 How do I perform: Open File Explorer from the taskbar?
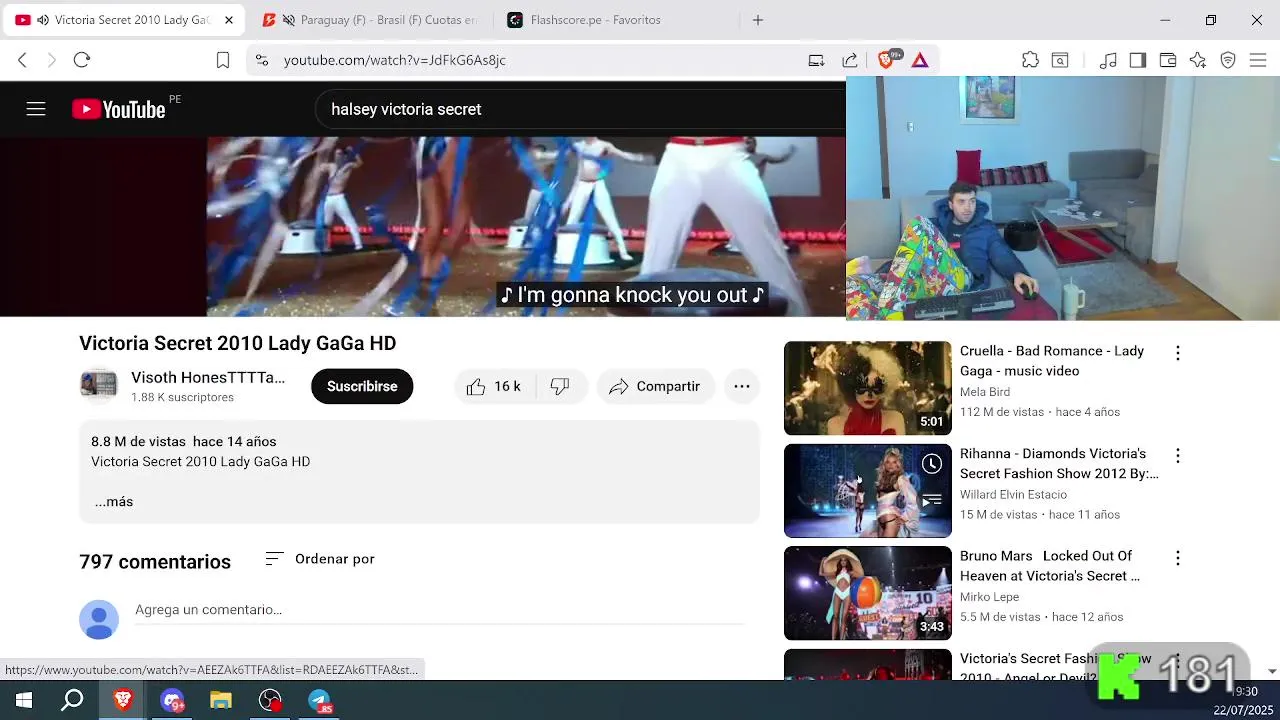point(221,700)
